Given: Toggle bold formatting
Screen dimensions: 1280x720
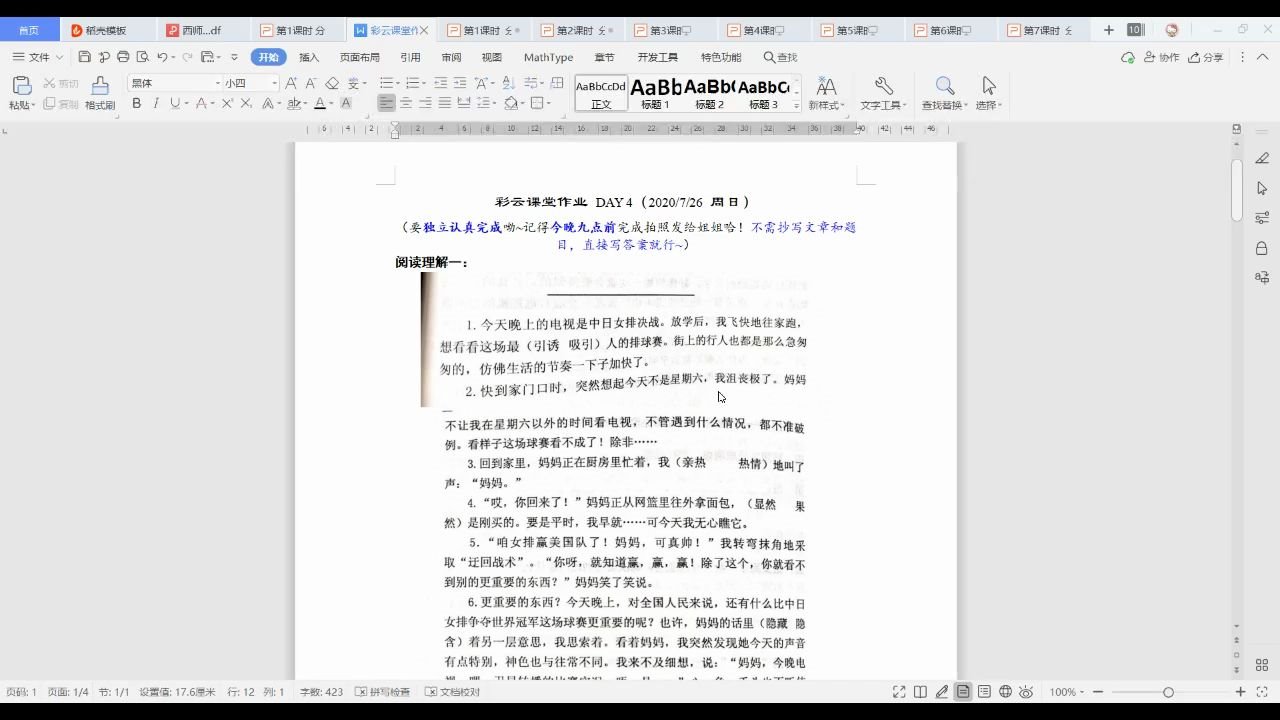Looking at the screenshot, I should pyautogui.click(x=136, y=103).
